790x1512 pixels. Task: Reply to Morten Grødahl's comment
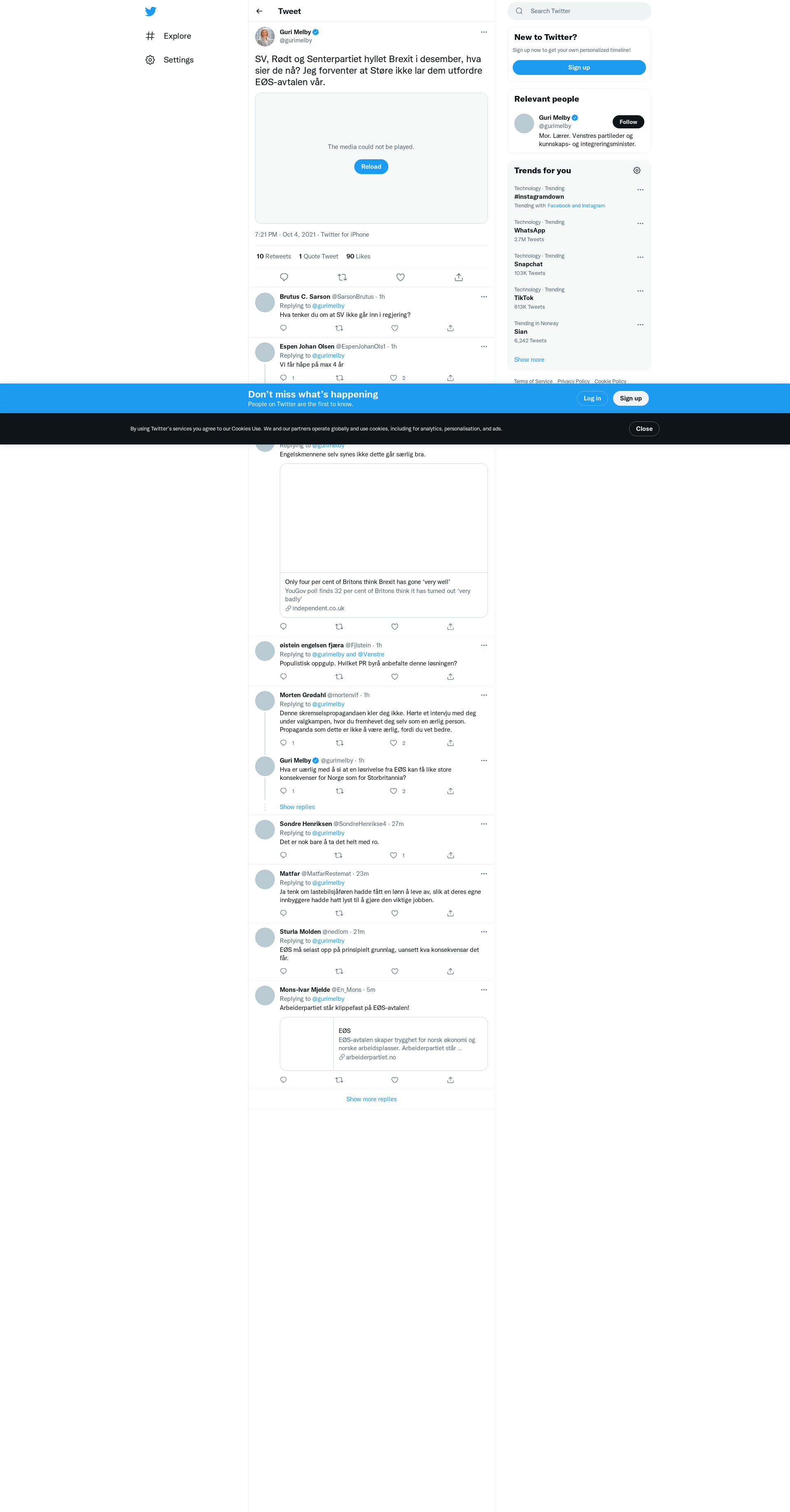(x=283, y=743)
